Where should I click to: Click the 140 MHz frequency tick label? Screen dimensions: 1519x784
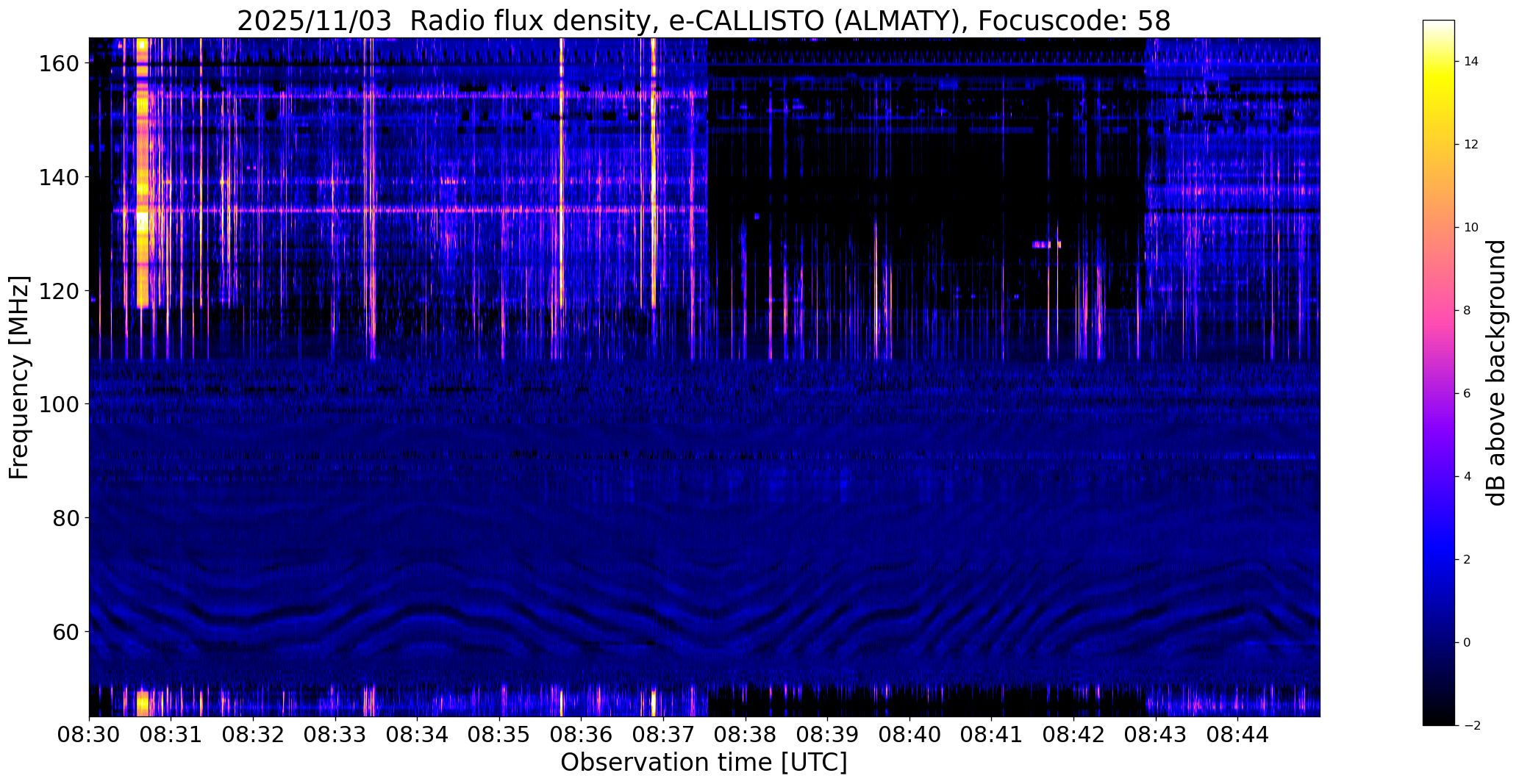coord(59,177)
